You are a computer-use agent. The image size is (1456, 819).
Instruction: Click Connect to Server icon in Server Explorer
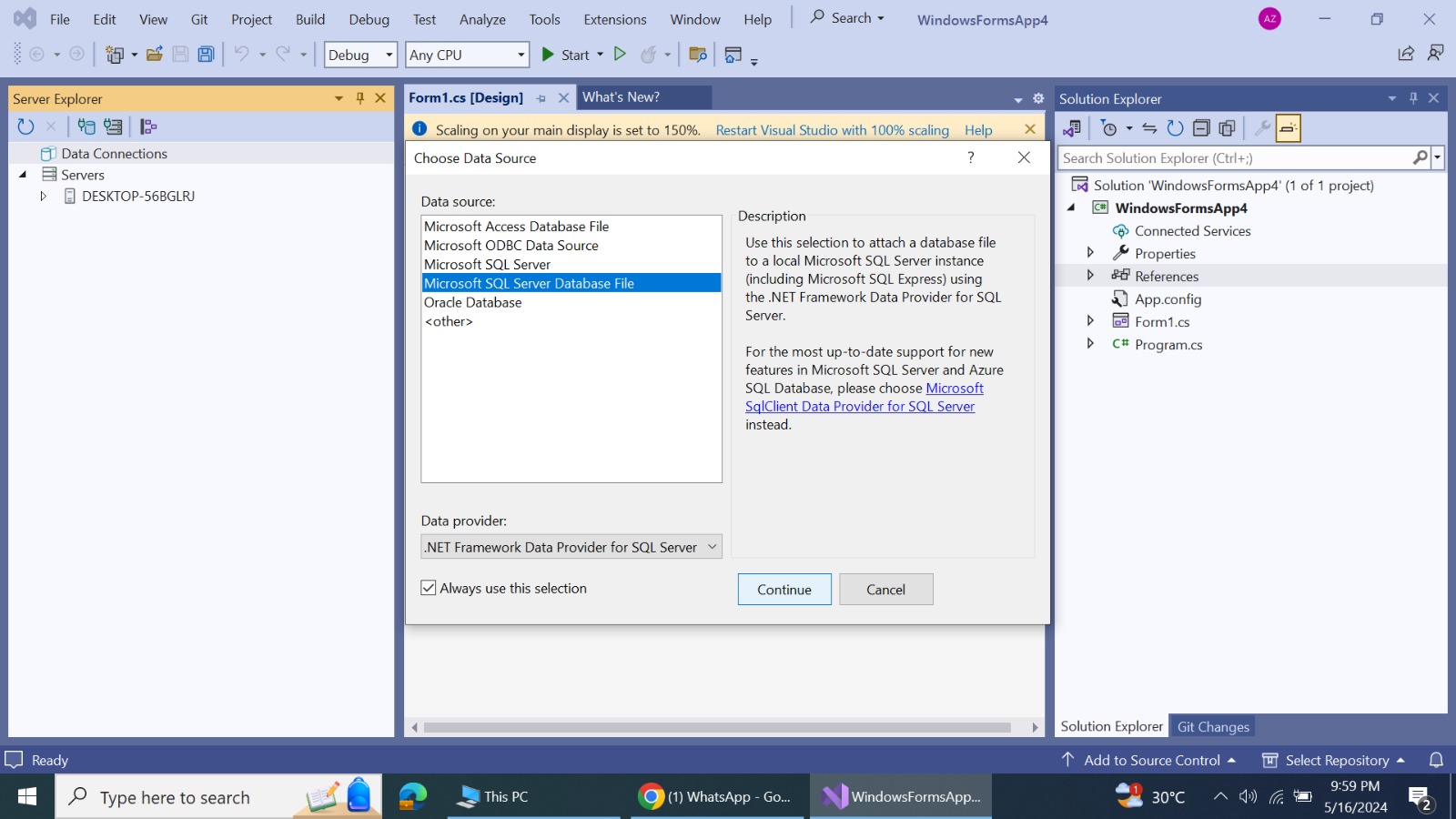pos(113,126)
